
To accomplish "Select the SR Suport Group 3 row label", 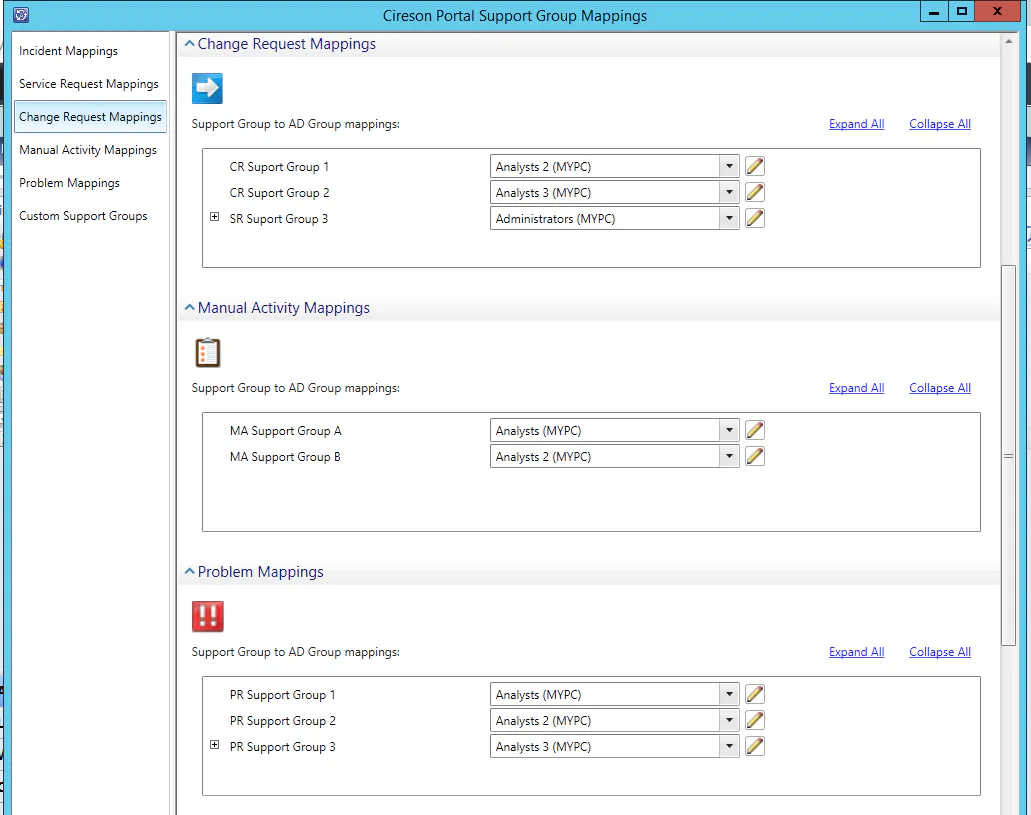I will tap(278, 219).
